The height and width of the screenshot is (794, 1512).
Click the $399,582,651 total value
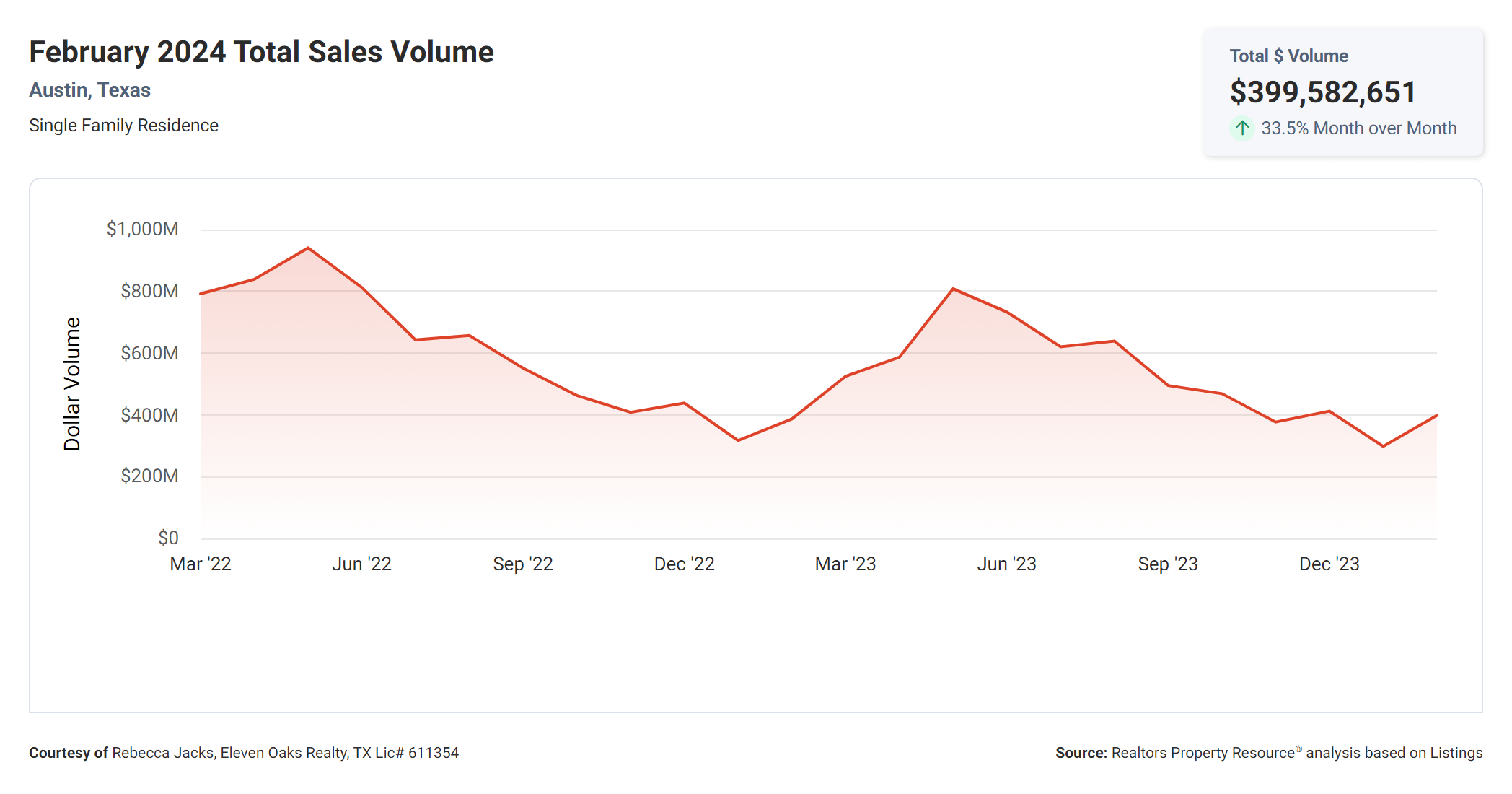click(x=1322, y=92)
